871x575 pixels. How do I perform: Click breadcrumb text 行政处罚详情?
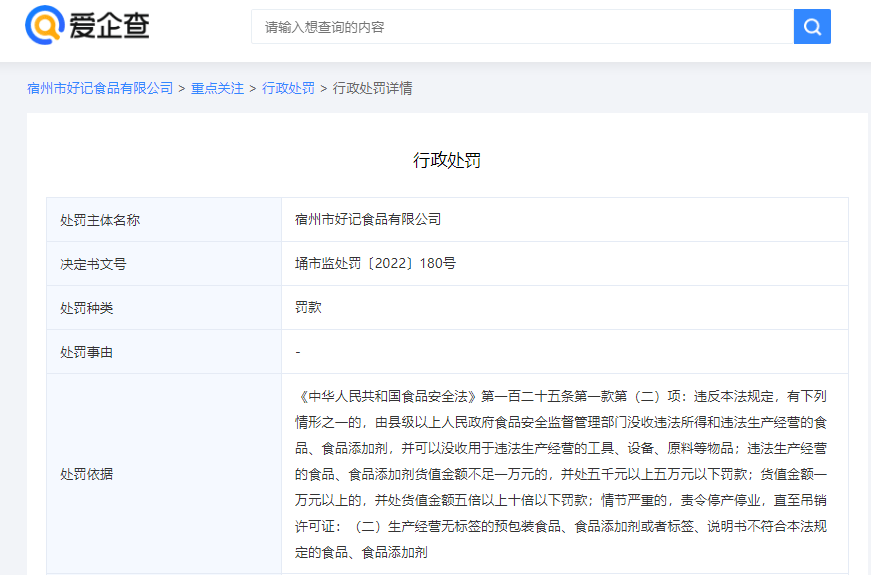point(372,88)
